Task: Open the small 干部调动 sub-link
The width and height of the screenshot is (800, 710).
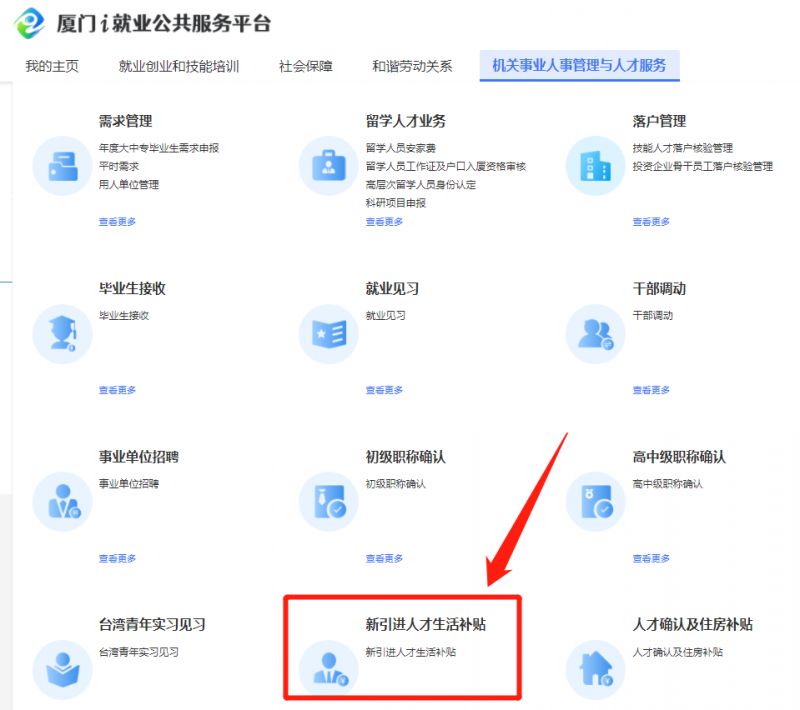Action: 653,316
